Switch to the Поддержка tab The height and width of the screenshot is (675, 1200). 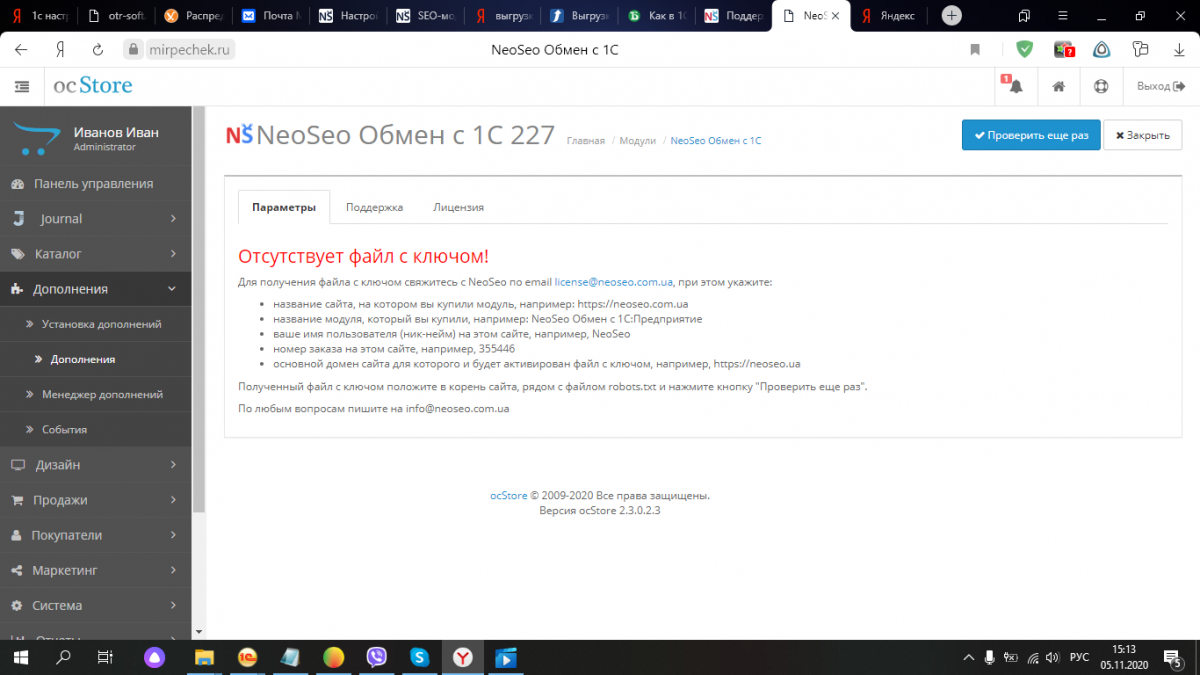[374, 207]
